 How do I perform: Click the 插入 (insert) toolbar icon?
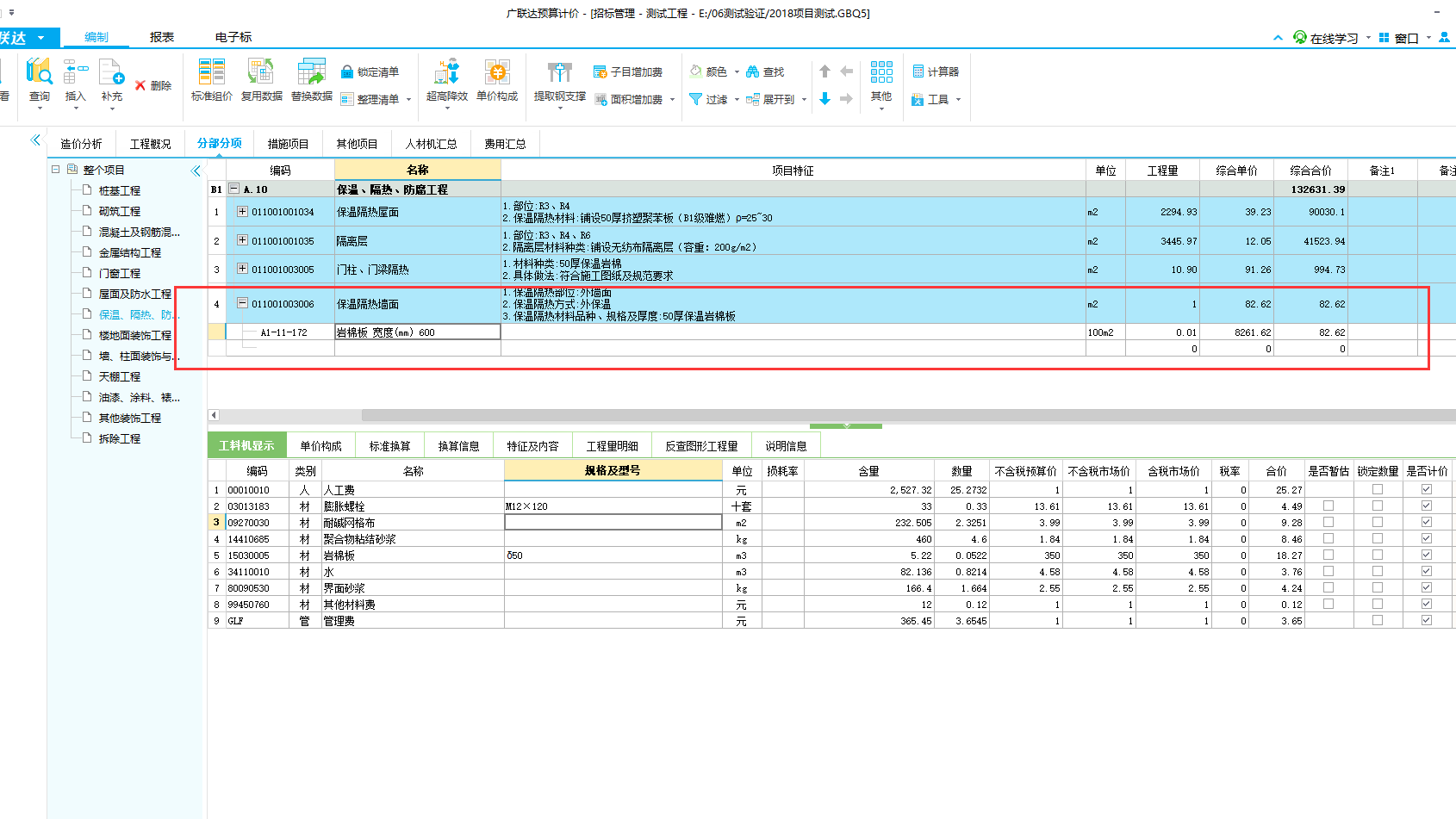pyautogui.click(x=76, y=71)
